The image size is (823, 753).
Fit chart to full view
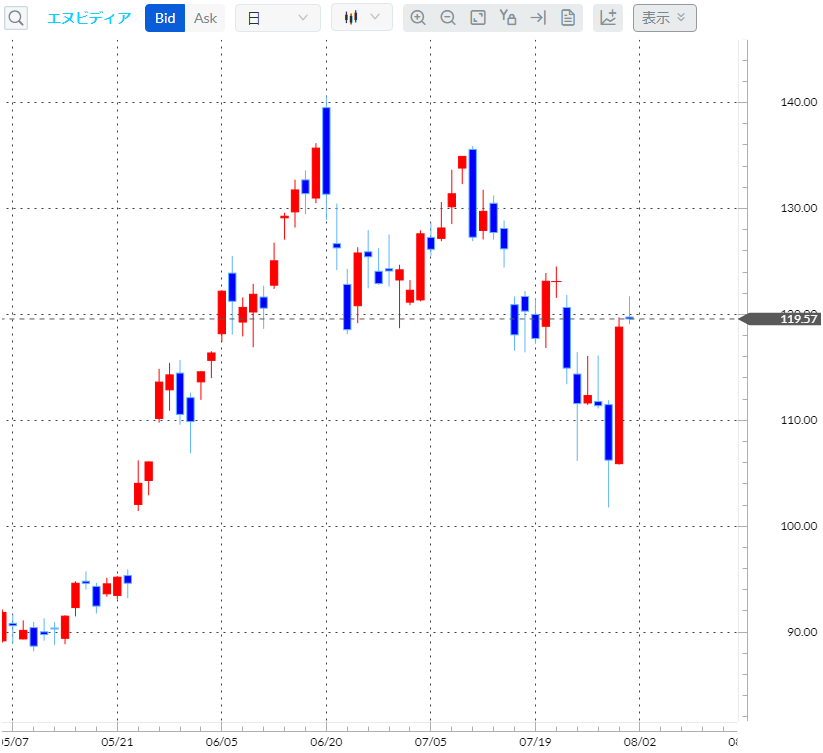(x=478, y=18)
